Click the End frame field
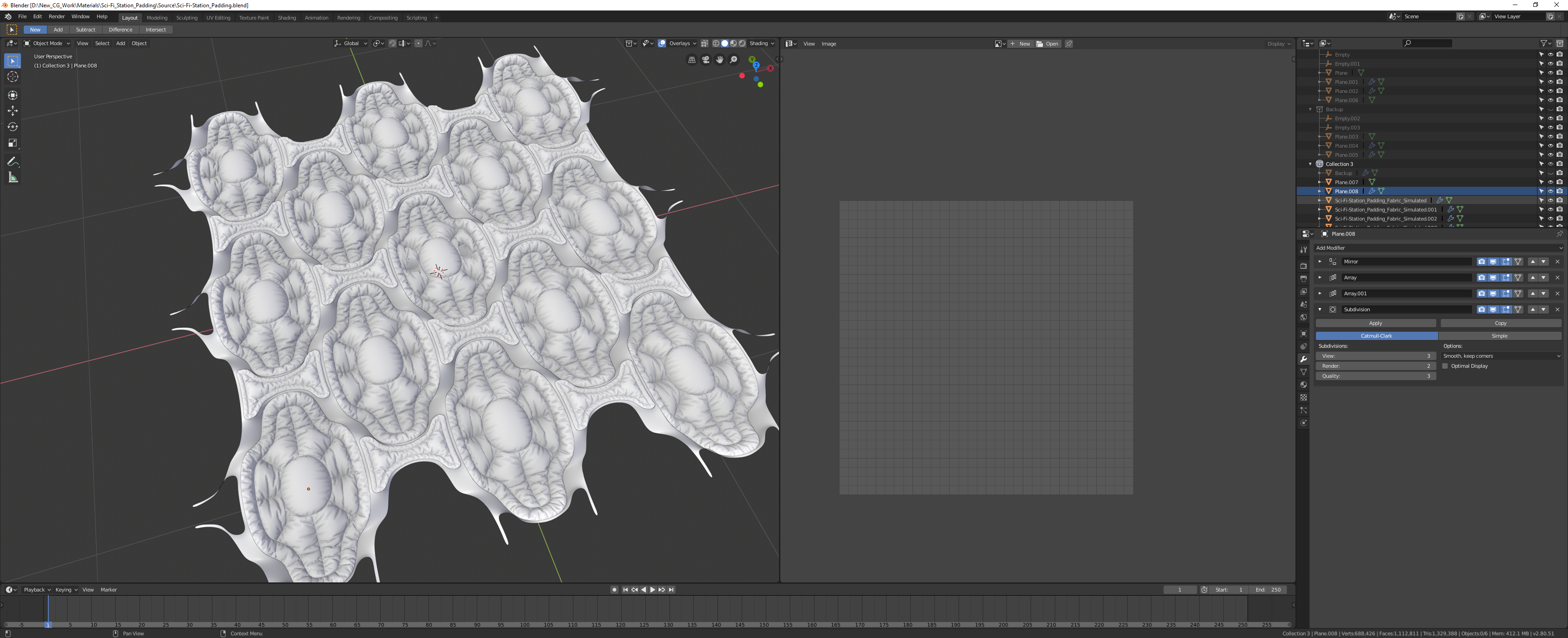Viewport: 1568px width, 638px height. coord(1269,589)
